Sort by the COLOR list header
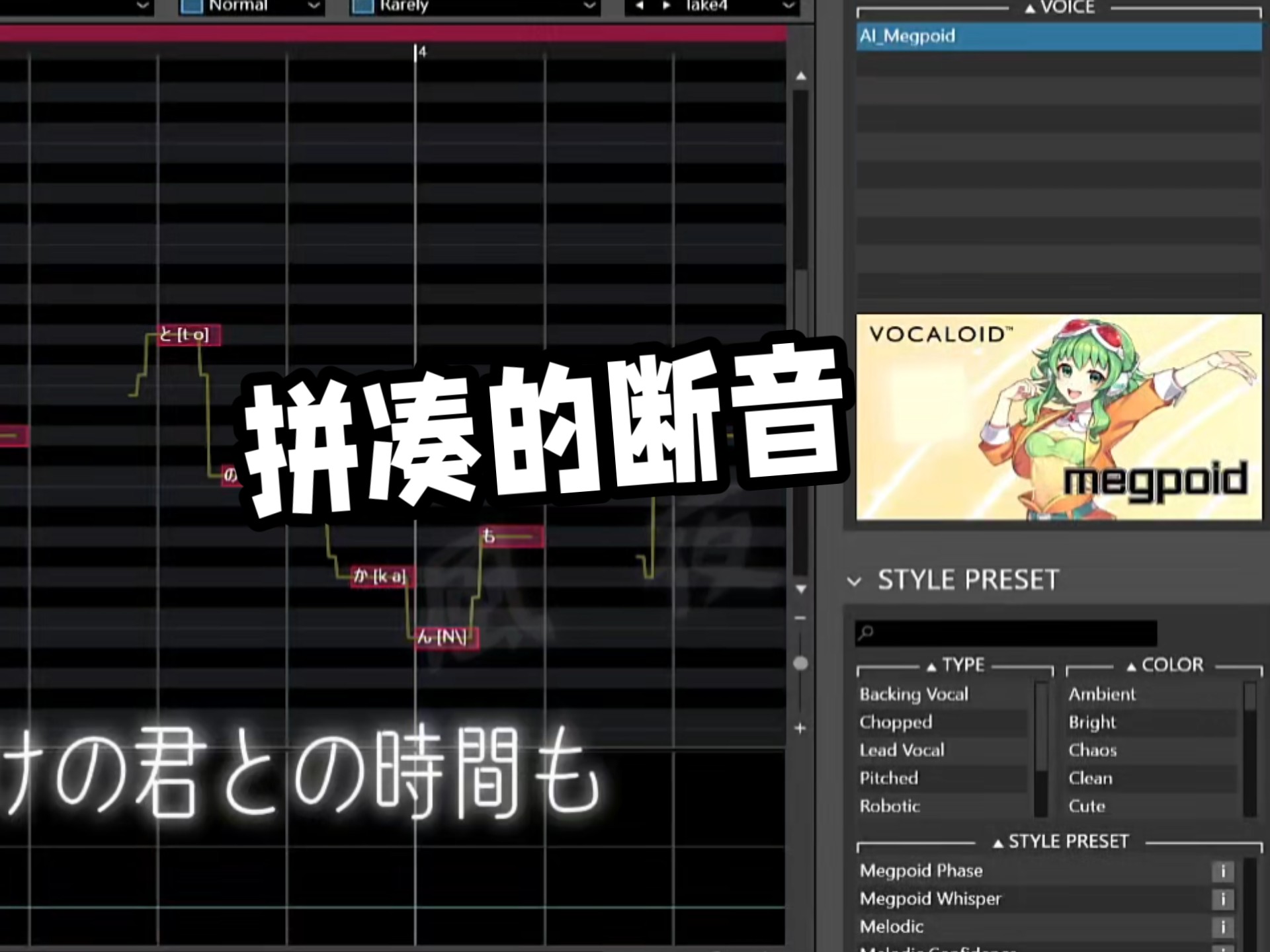The height and width of the screenshot is (952, 1270). [1165, 665]
